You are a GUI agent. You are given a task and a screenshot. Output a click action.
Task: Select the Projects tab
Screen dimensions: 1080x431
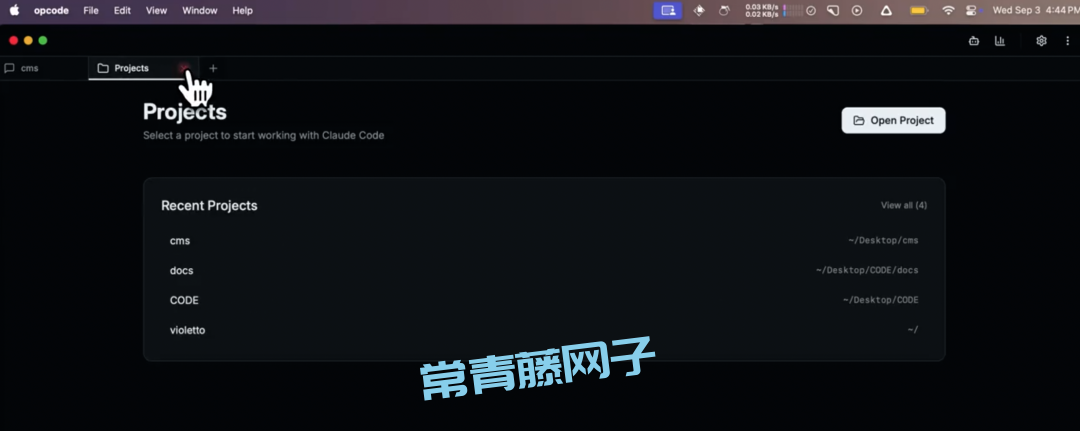[131, 68]
